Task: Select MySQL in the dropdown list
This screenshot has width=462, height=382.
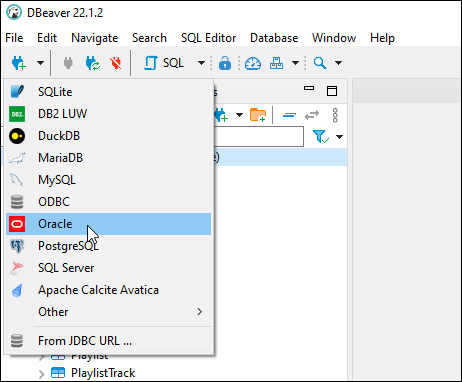Action: point(109,180)
